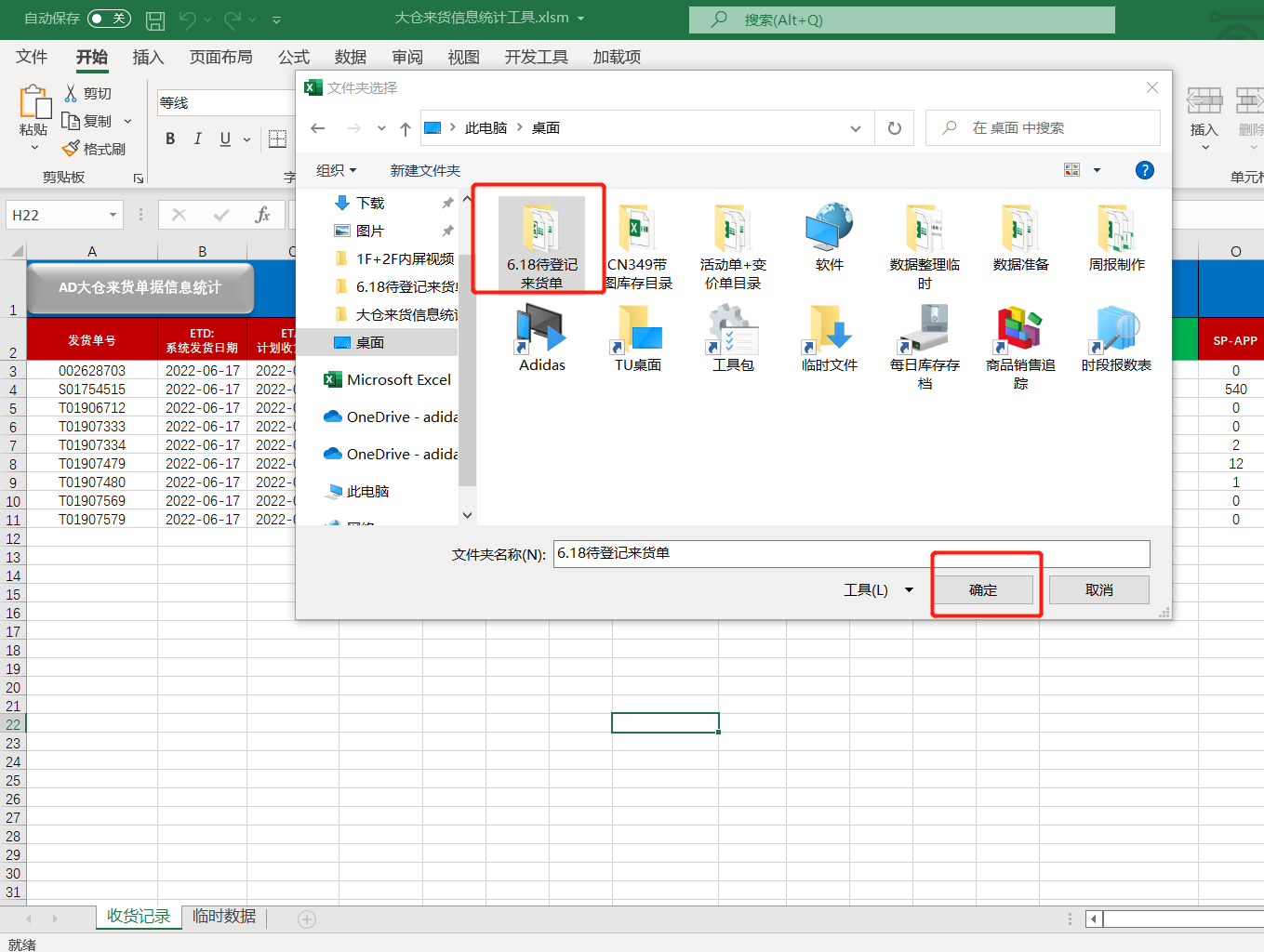Toggle the AutoSave switch
Viewport: 1264px width, 952px height.
pyautogui.click(x=109, y=19)
